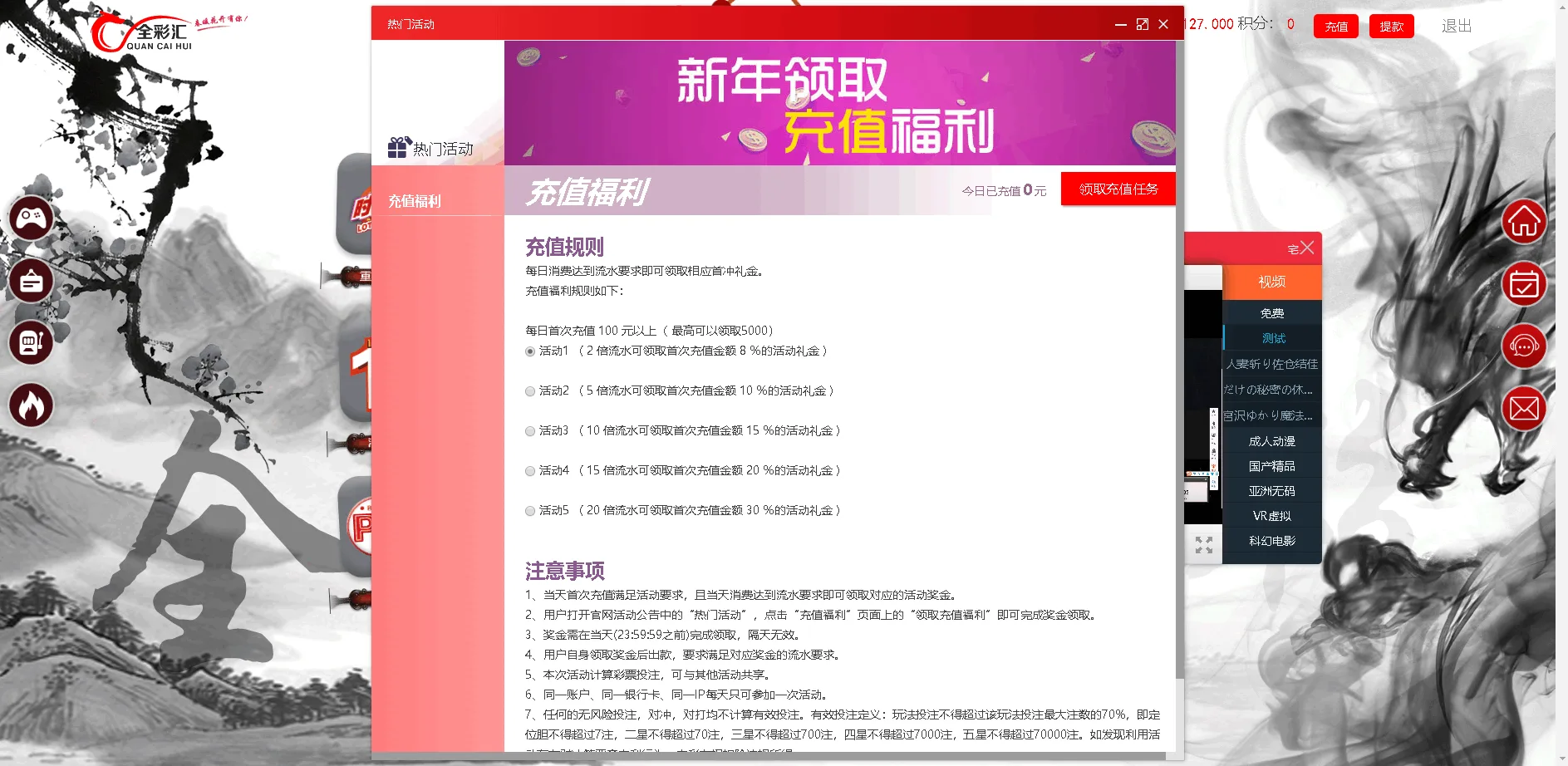
Task: Click the dialog vertical scrollbar
Action: point(1180,359)
